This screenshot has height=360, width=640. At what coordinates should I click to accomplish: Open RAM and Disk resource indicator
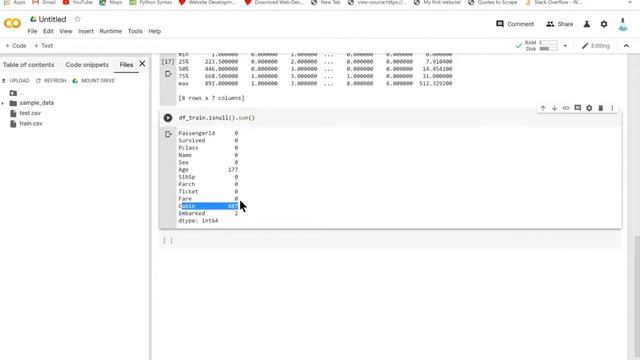point(541,46)
